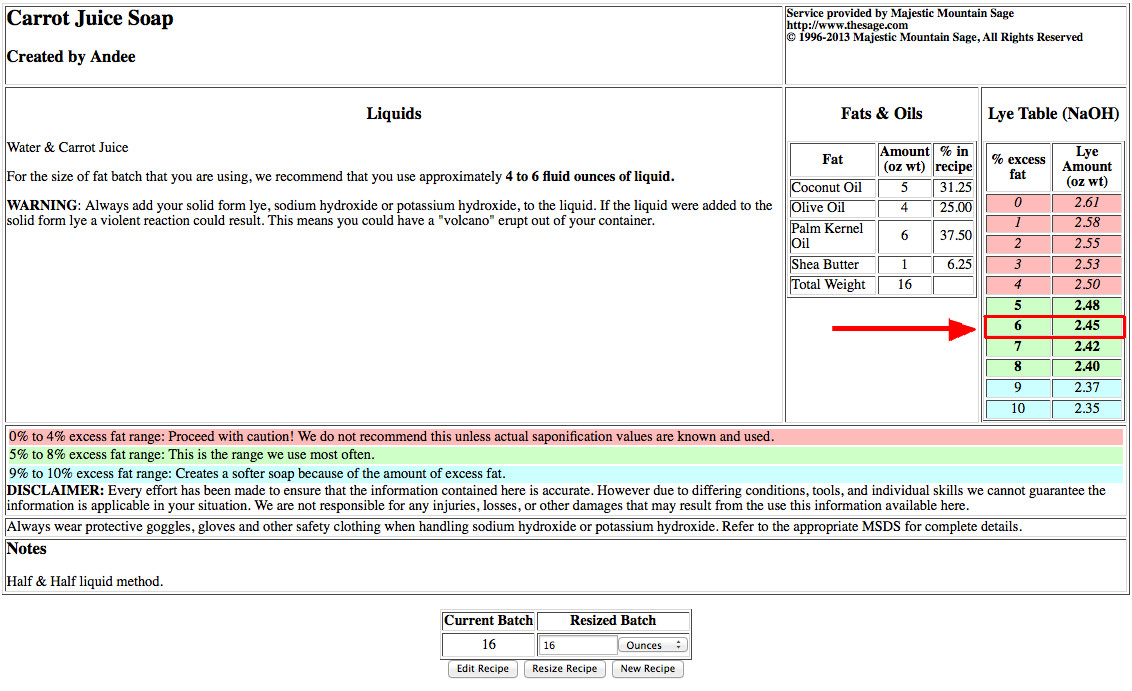Click the Lye Table (NaOH) heading
The height and width of the screenshot is (691, 1132).
point(1053,114)
